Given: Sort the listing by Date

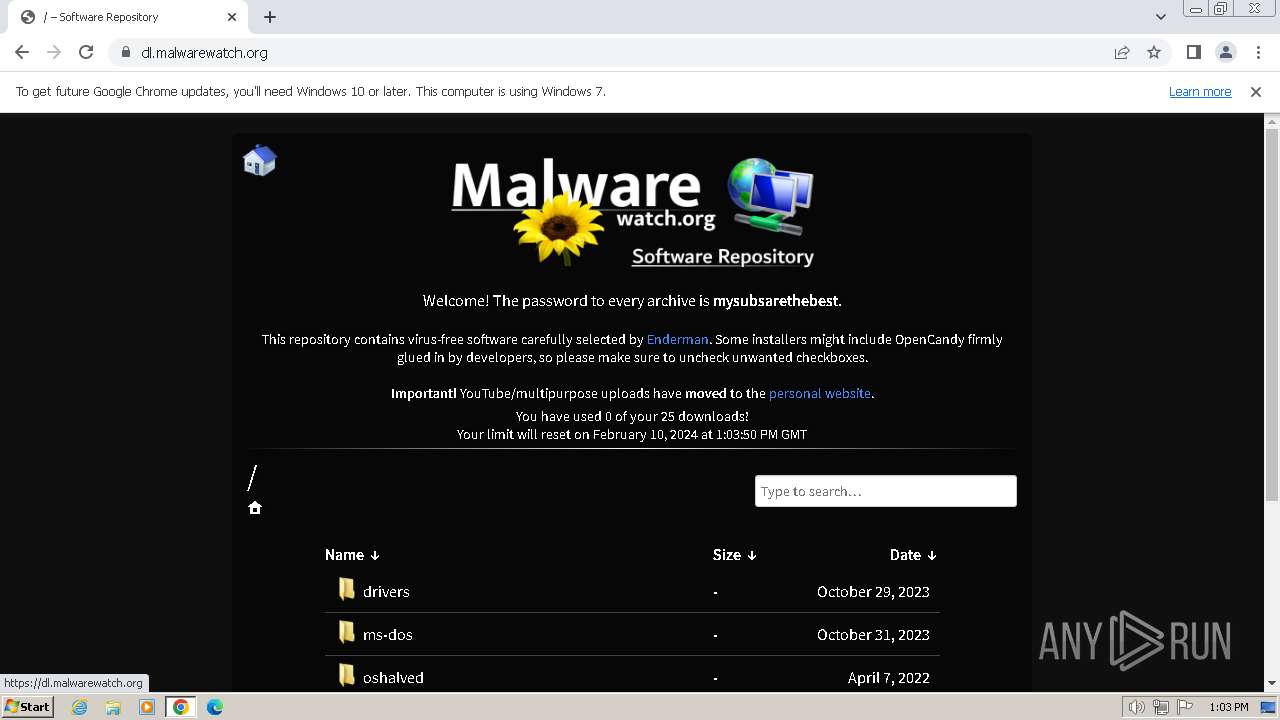Looking at the screenshot, I should coord(913,555).
